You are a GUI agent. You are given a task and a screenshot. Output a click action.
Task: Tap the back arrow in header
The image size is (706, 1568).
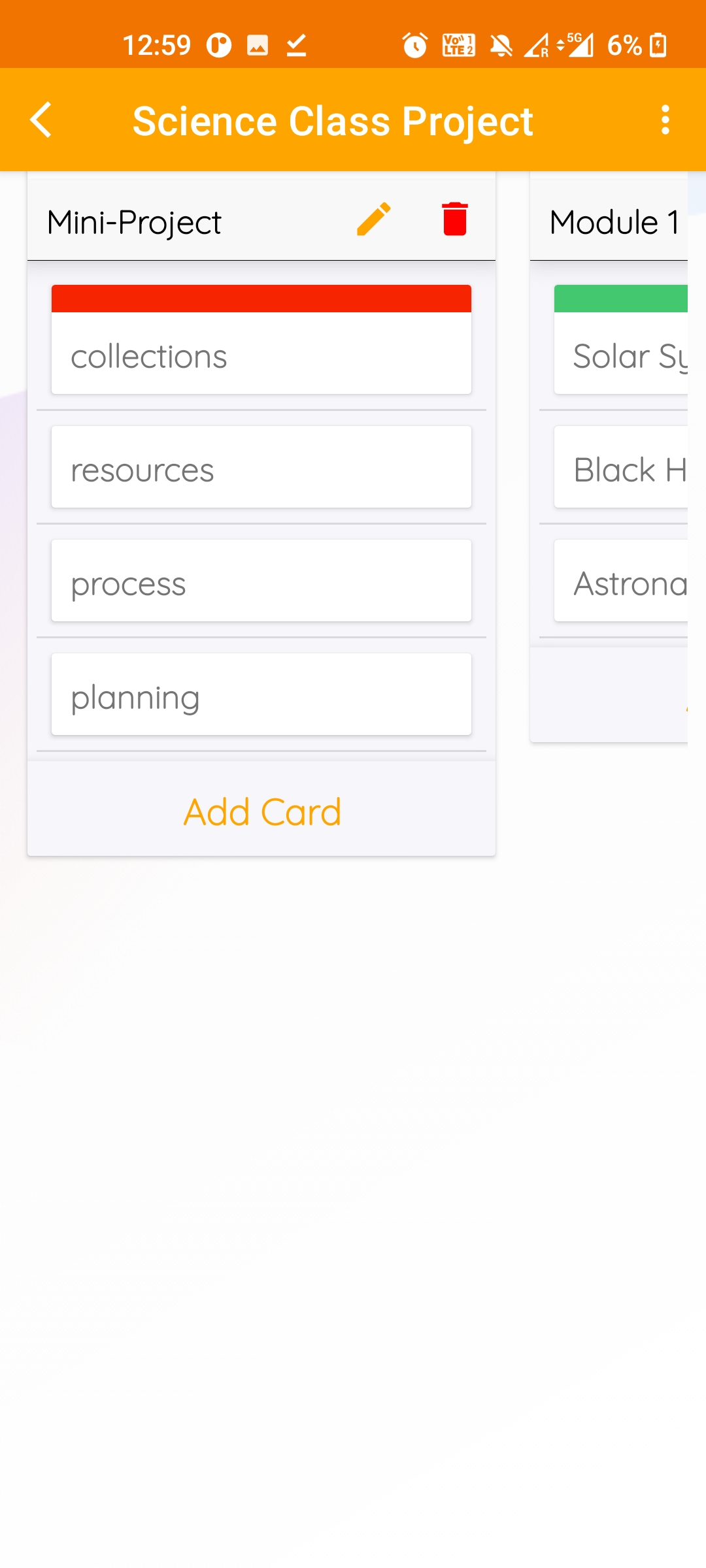pyautogui.click(x=41, y=120)
